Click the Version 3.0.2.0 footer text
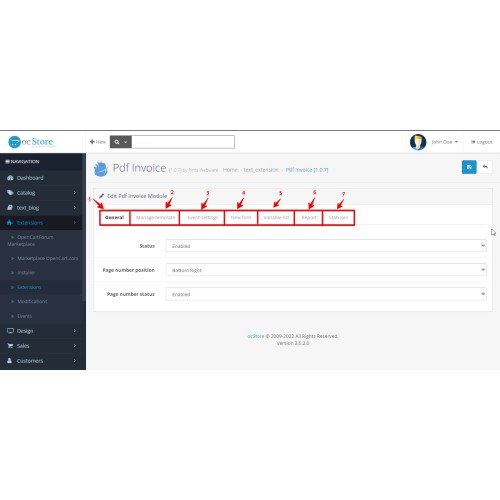 (293, 343)
